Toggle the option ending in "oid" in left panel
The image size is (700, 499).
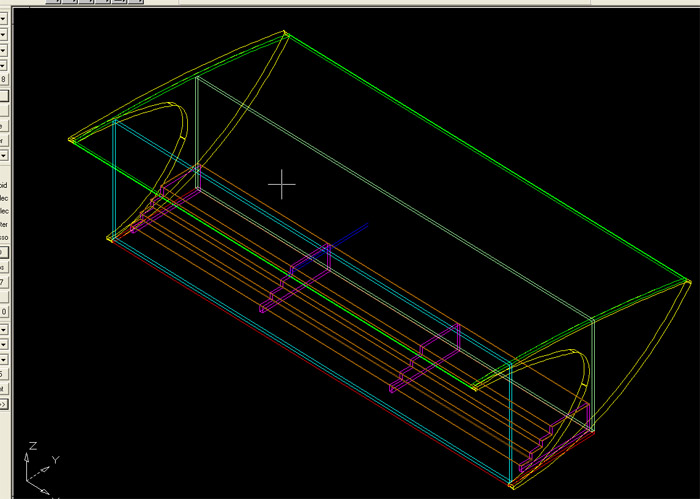(x=4, y=185)
